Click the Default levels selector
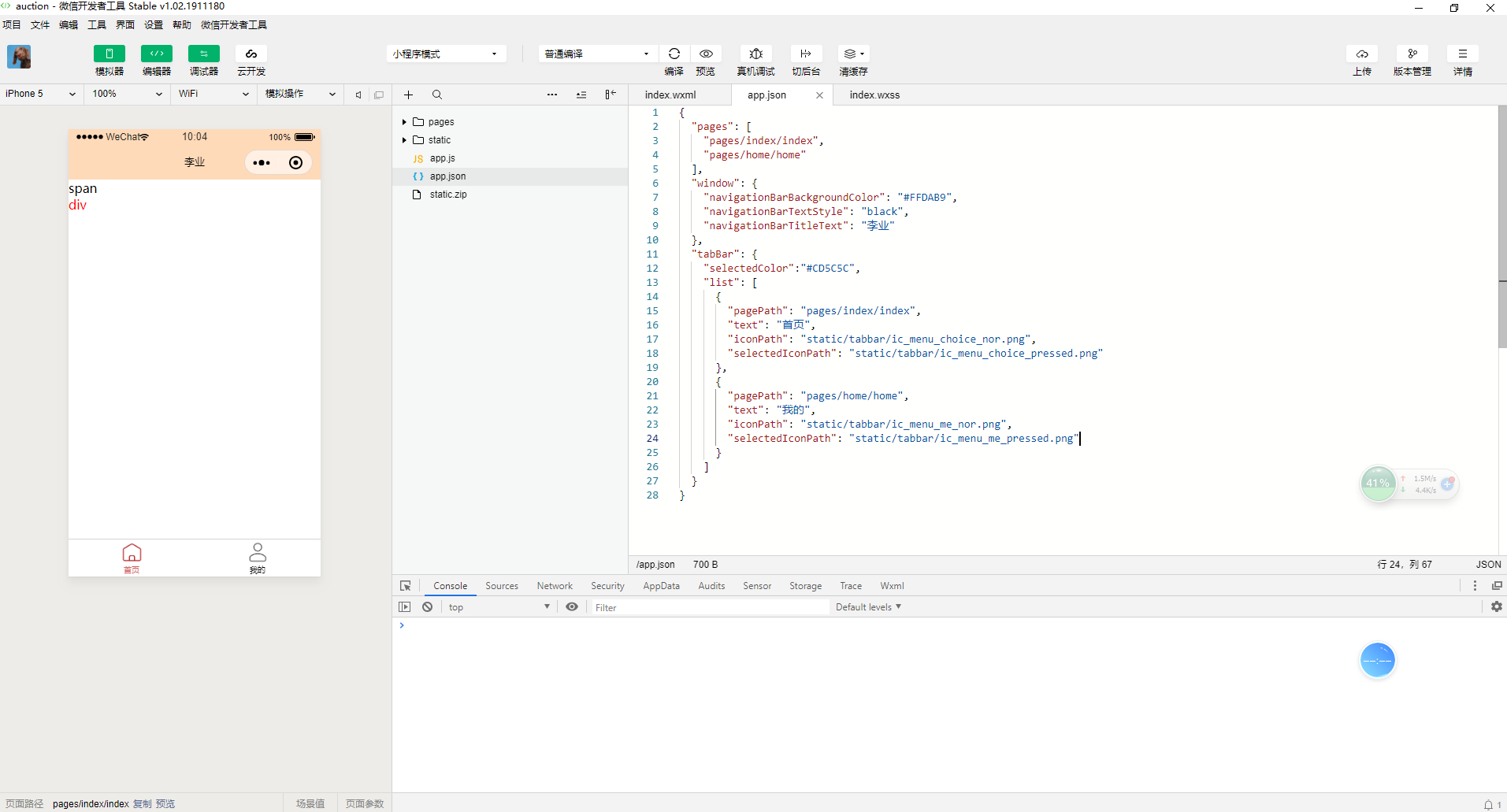This screenshot has height=812, width=1507. [x=868, y=607]
